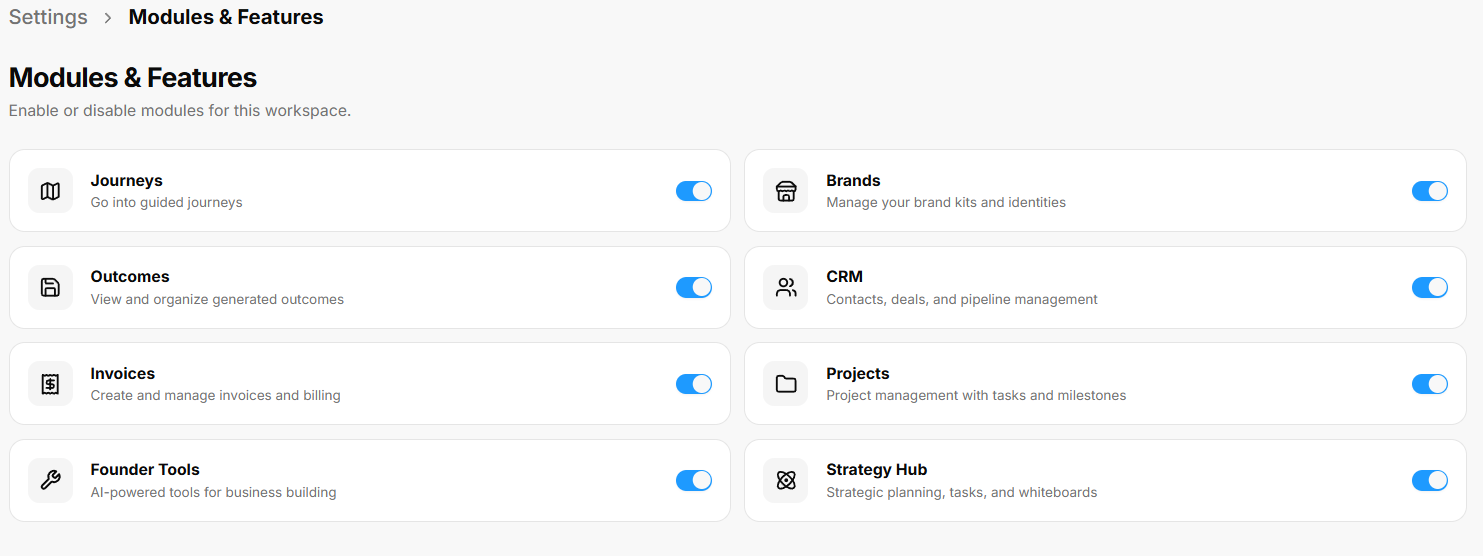This screenshot has width=1483, height=556.
Task: Click the Projects card title
Action: pos(858,374)
